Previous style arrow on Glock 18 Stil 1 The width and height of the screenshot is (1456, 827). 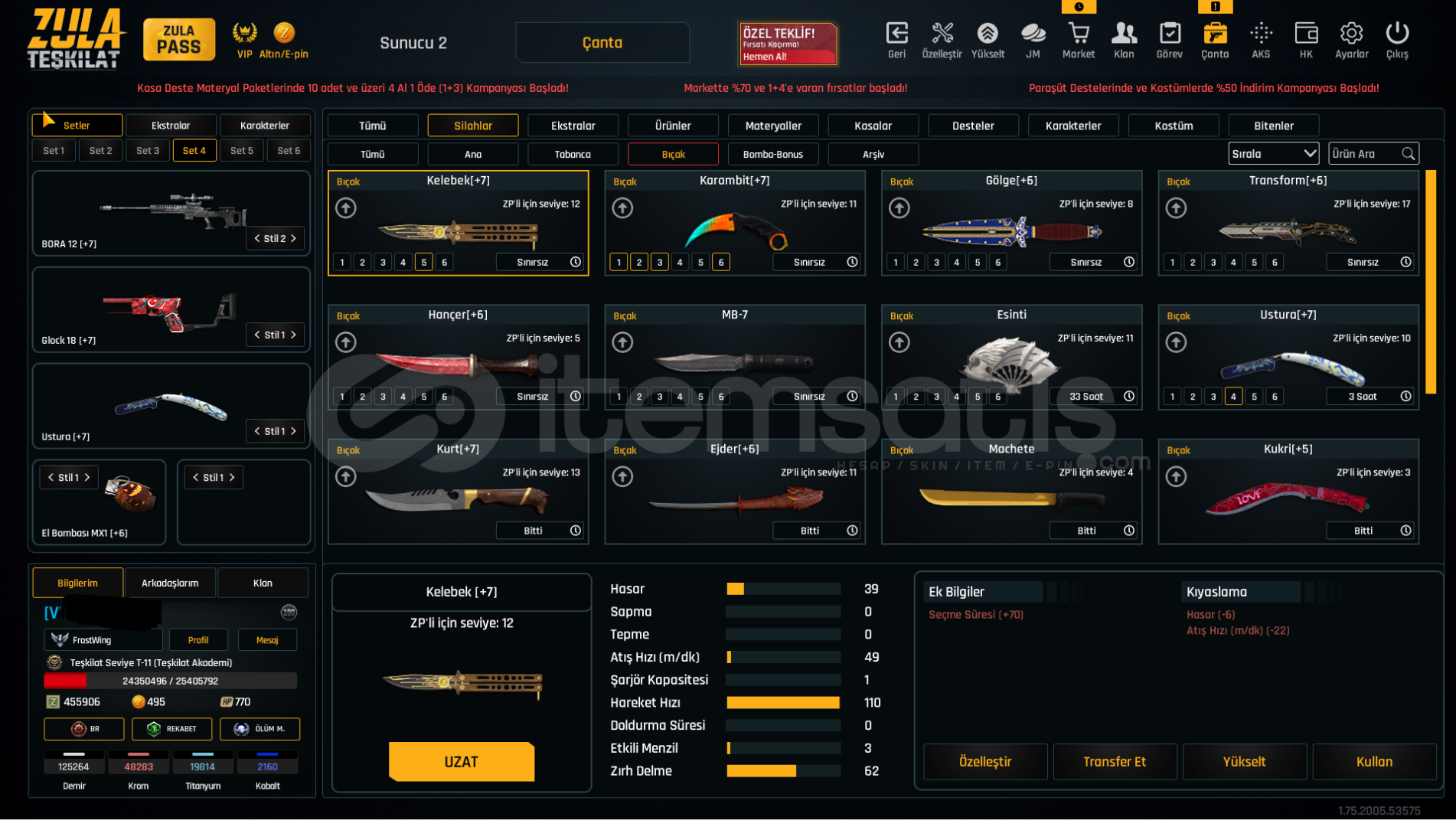click(x=256, y=335)
